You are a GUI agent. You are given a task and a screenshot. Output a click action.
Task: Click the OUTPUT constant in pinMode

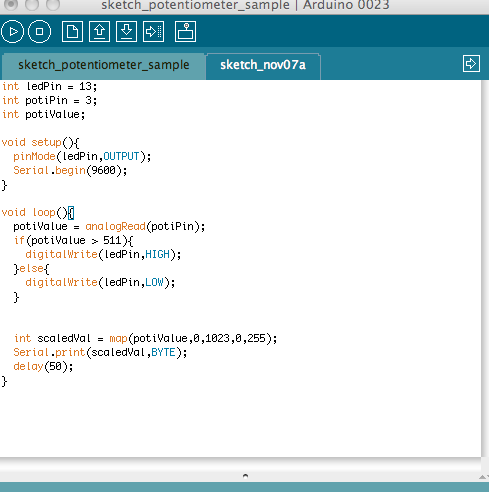point(121,156)
